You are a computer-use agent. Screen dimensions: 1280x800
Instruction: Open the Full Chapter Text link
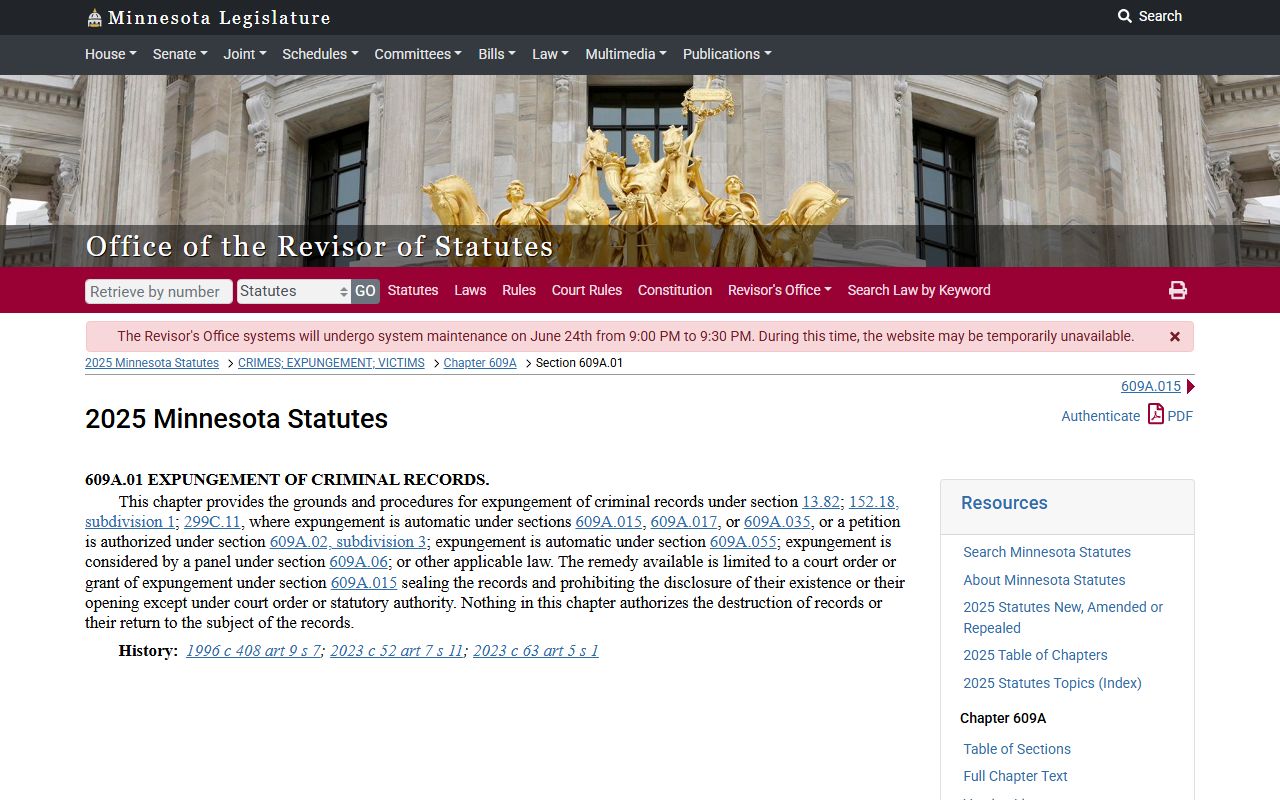(1015, 776)
